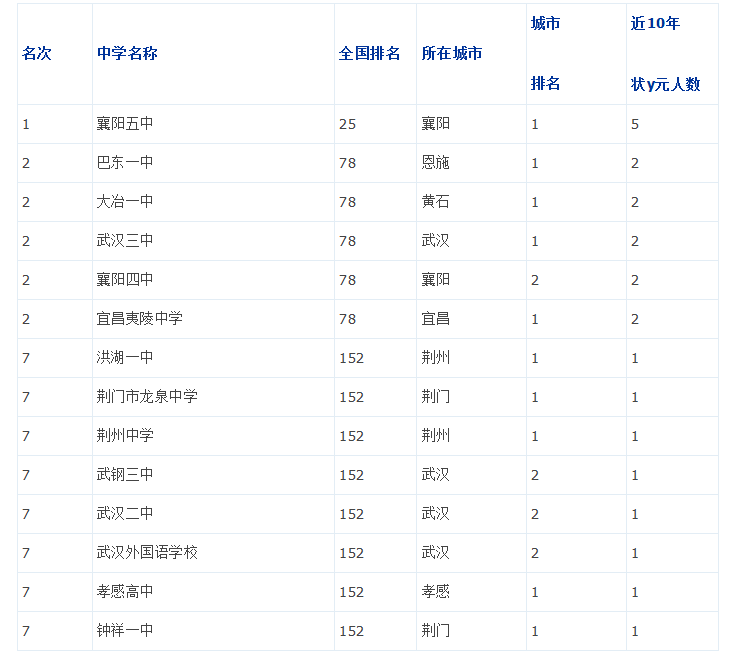Screen dimensions: 755x663
Task: Select the school name 武汉三中
Action: 125,241
